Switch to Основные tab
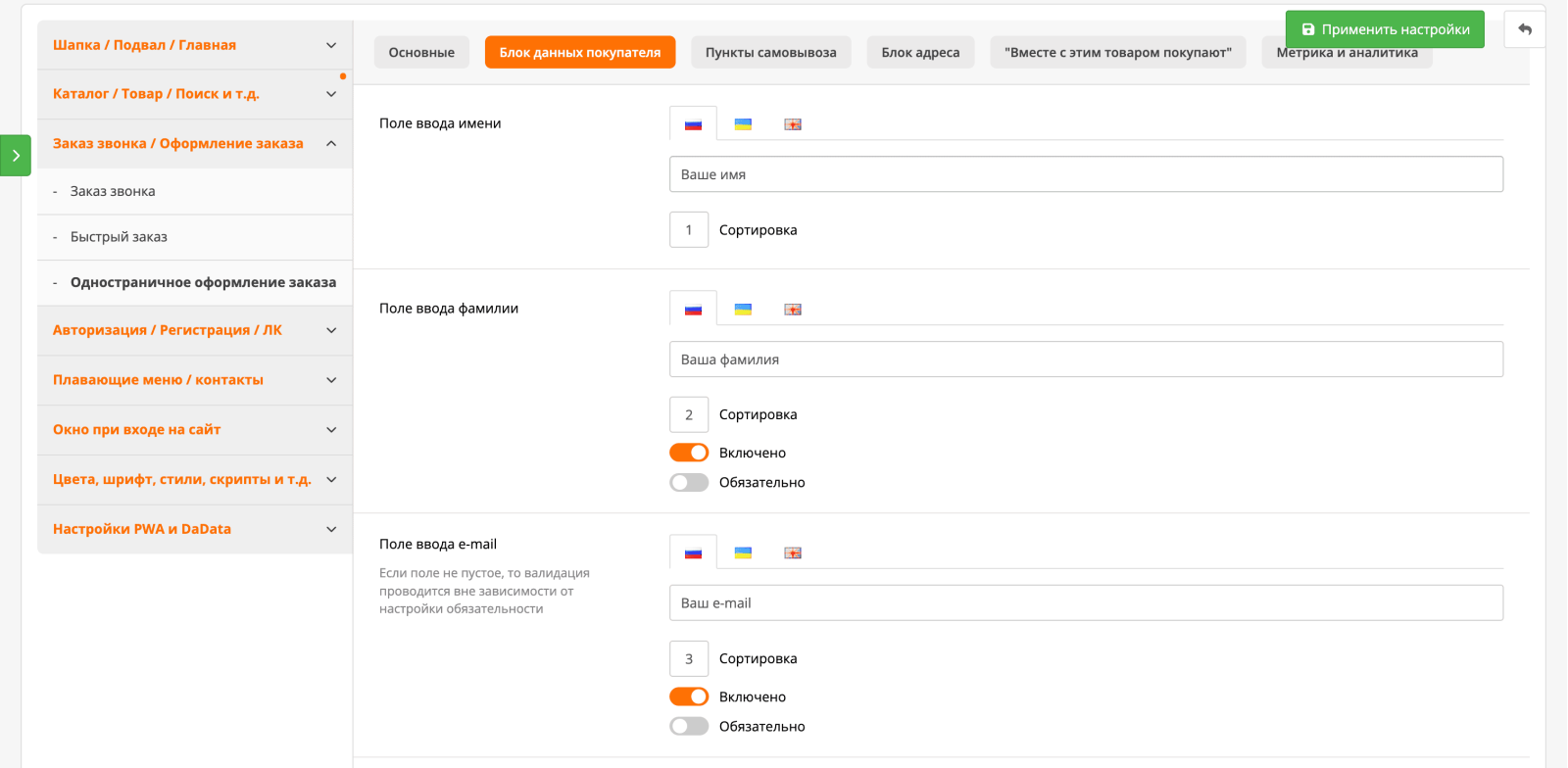This screenshot has width=1568, height=768. coord(421,52)
